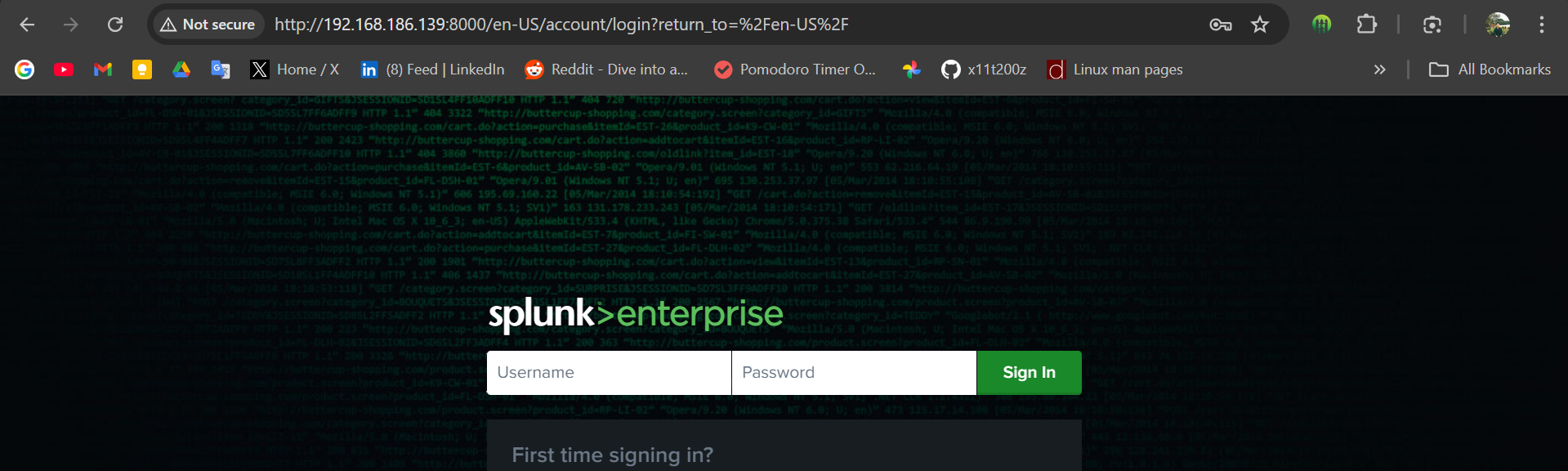Open the Gmail bookmark

click(x=103, y=70)
